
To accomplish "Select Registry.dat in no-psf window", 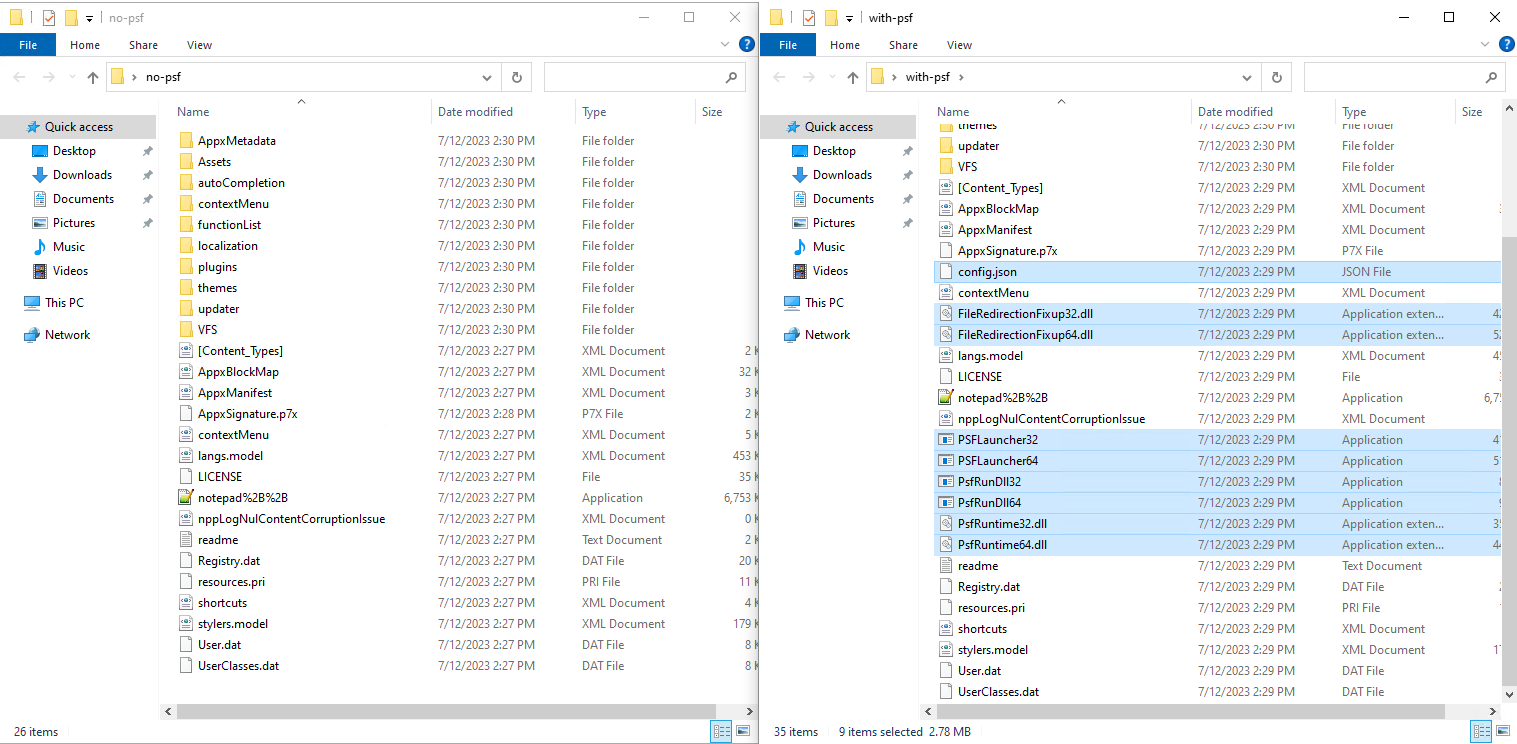I will pyautogui.click(x=228, y=561).
